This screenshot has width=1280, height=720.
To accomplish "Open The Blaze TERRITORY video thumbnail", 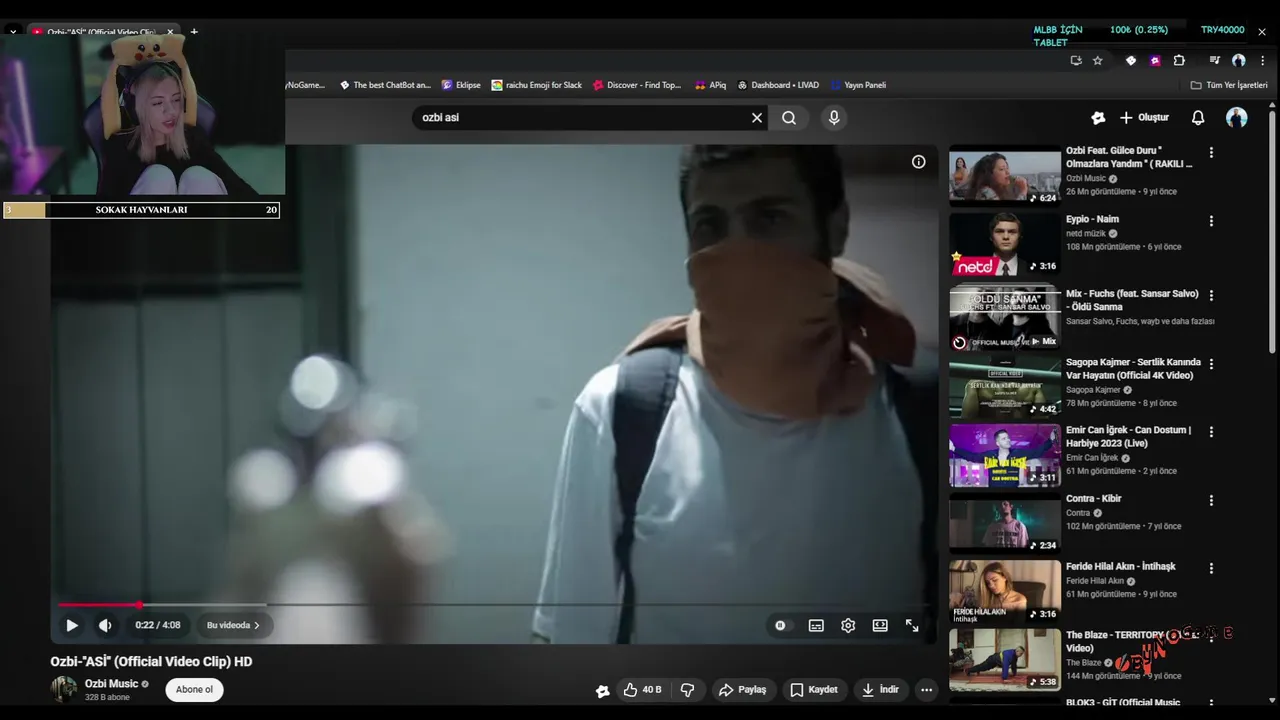I will [x=1005, y=659].
